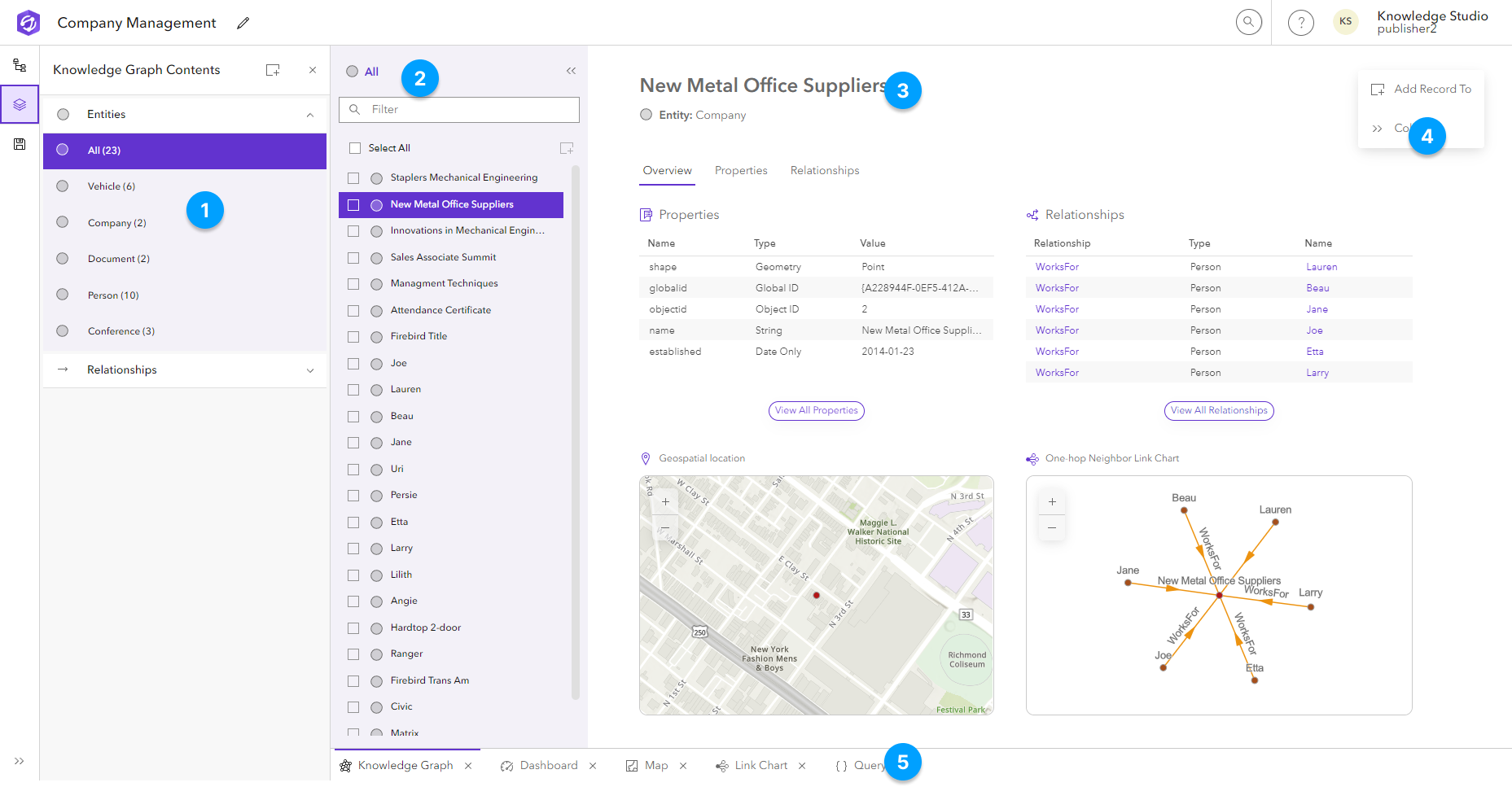Zoom in on the geospatial location map
1512x787 pixels.
(665, 501)
